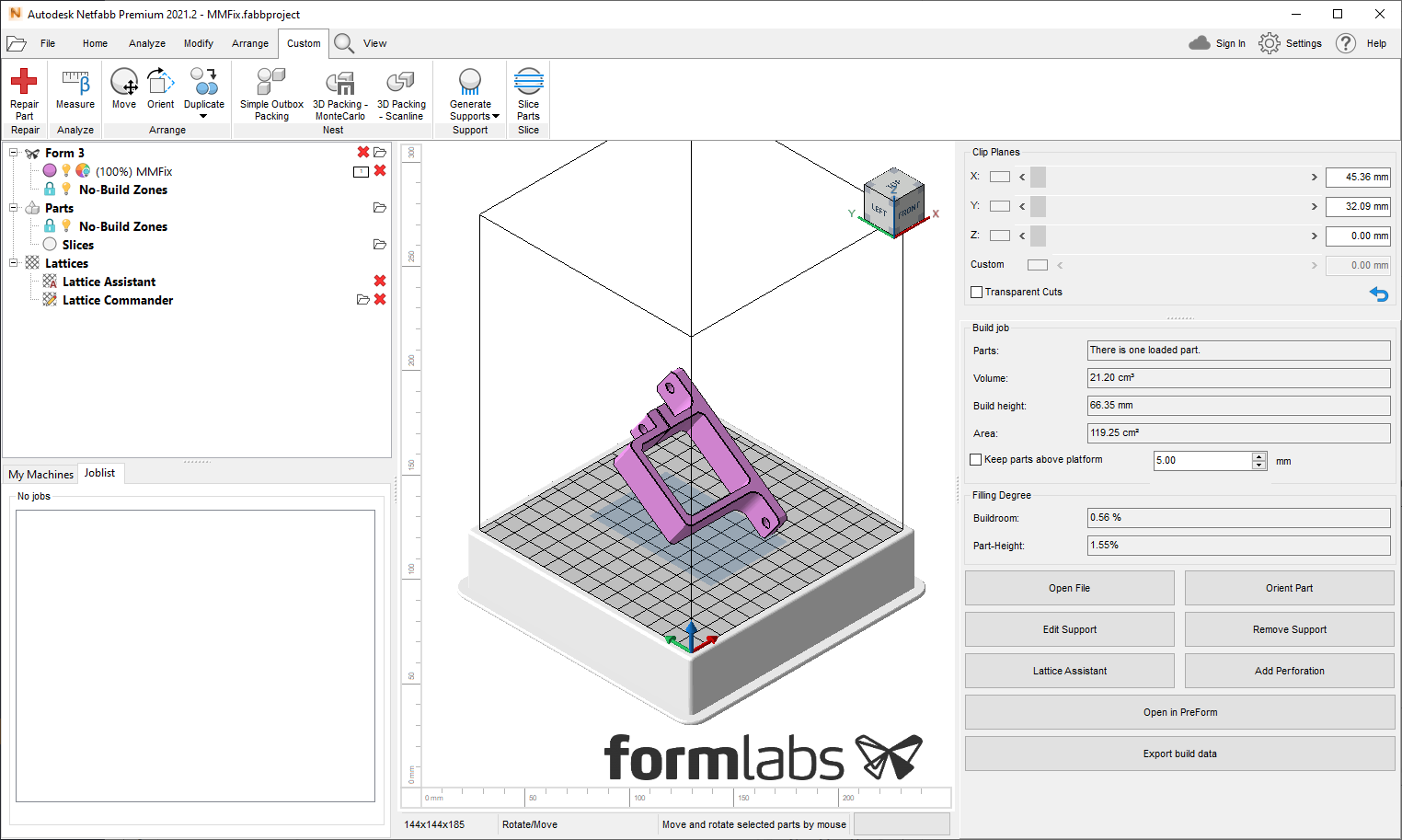This screenshot has height=840, width=1402.
Task: Click the folder icon on Lattice Commander row
Action: (x=363, y=300)
